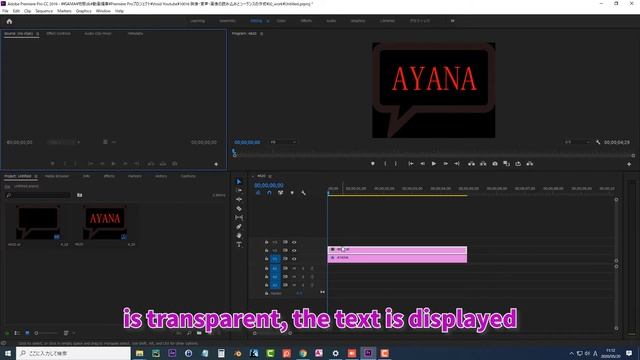Viewport: 640px width, 360px height.
Task: Switch to Effect Controls tab
Action: (58, 33)
